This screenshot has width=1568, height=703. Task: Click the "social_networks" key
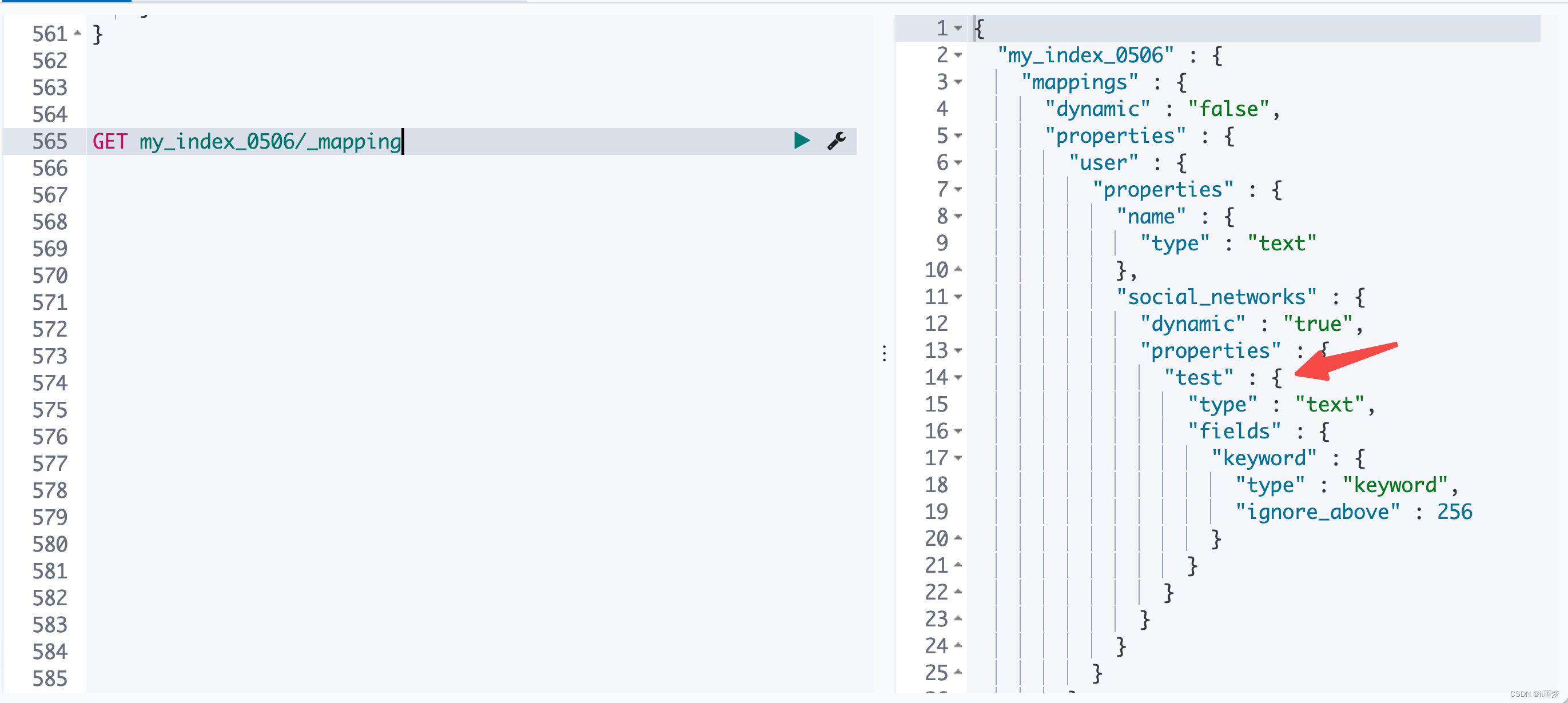tap(1216, 297)
